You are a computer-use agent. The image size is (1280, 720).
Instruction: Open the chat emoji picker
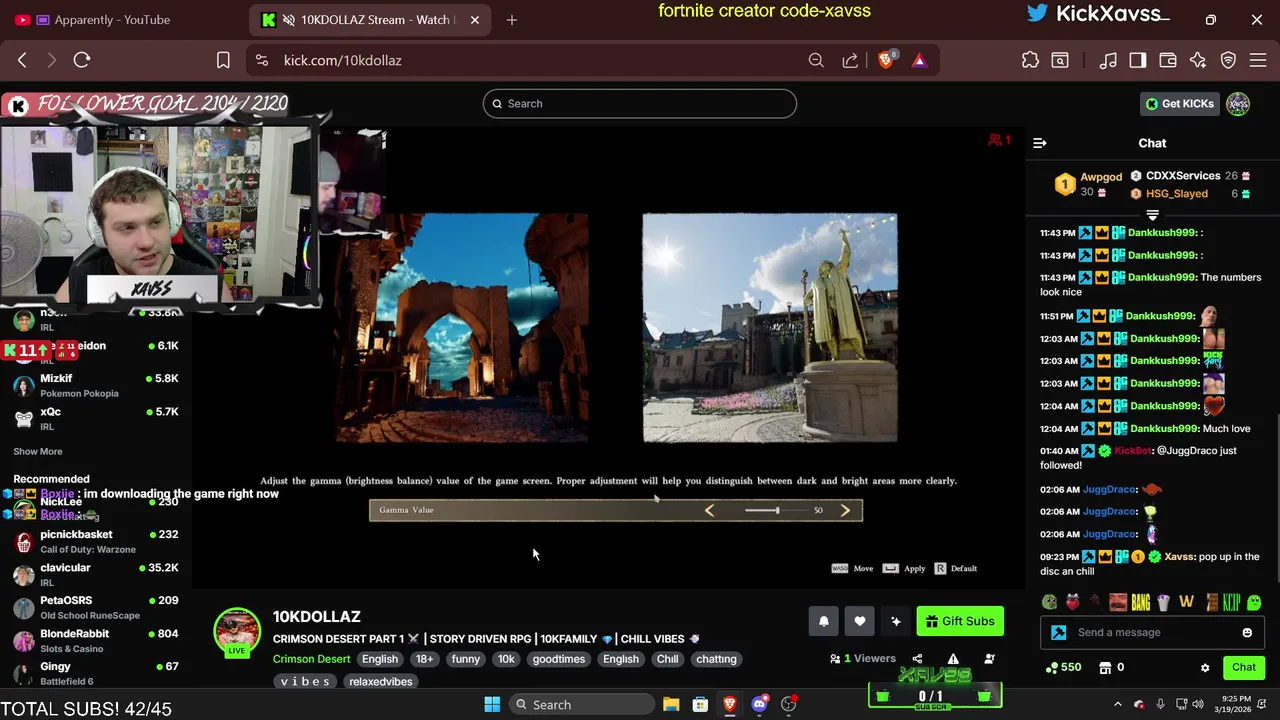[1247, 632]
